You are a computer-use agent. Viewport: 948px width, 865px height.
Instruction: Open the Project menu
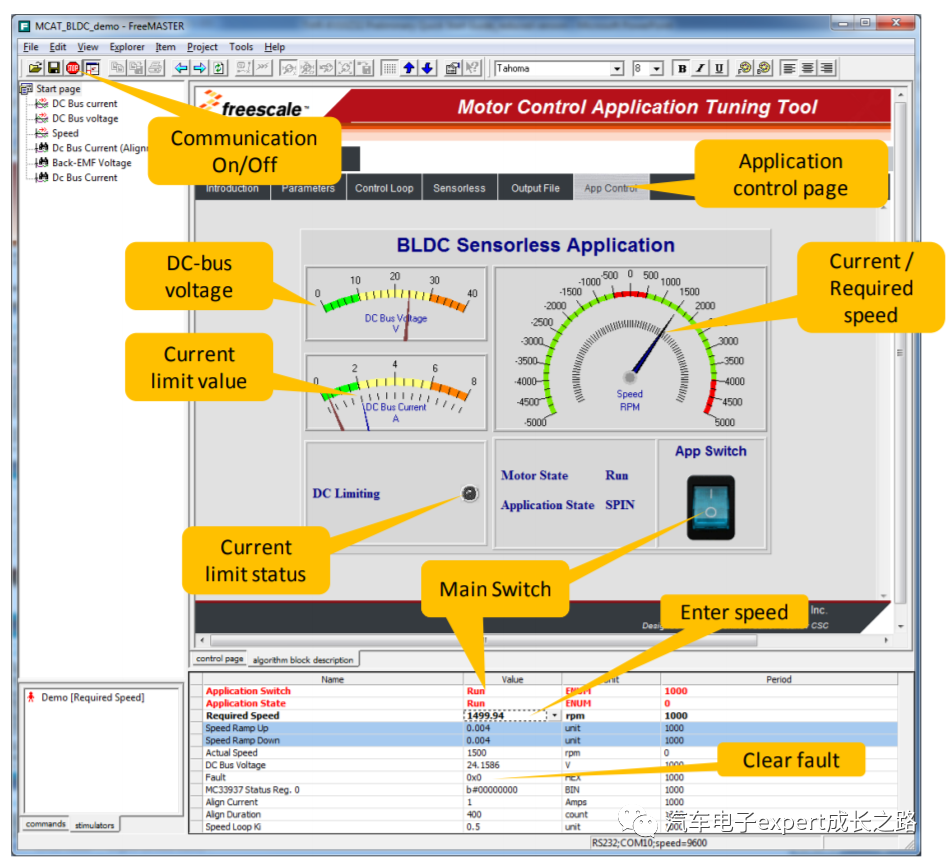(202, 47)
